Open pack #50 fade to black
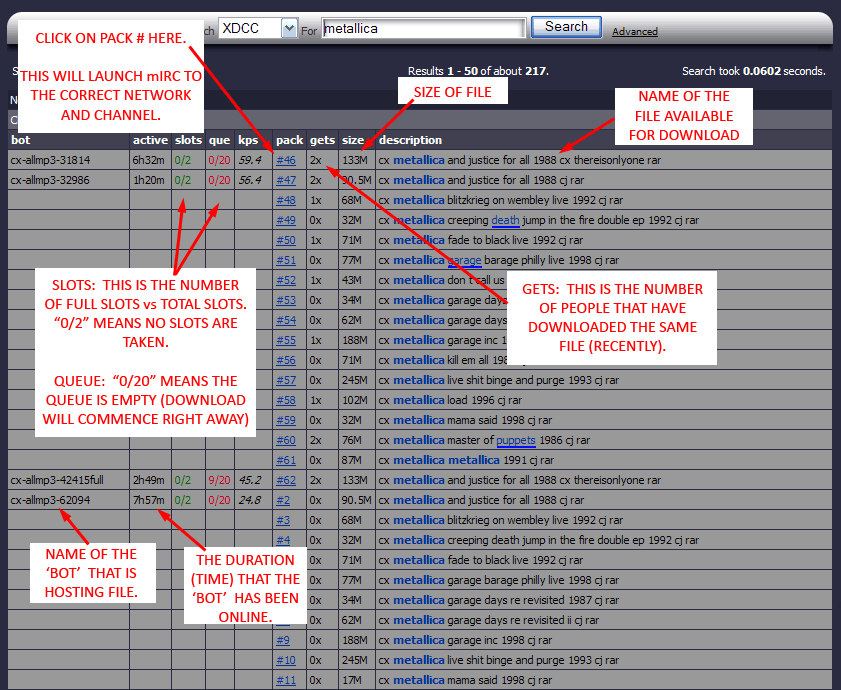The width and height of the screenshot is (841, 690). (286, 240)
